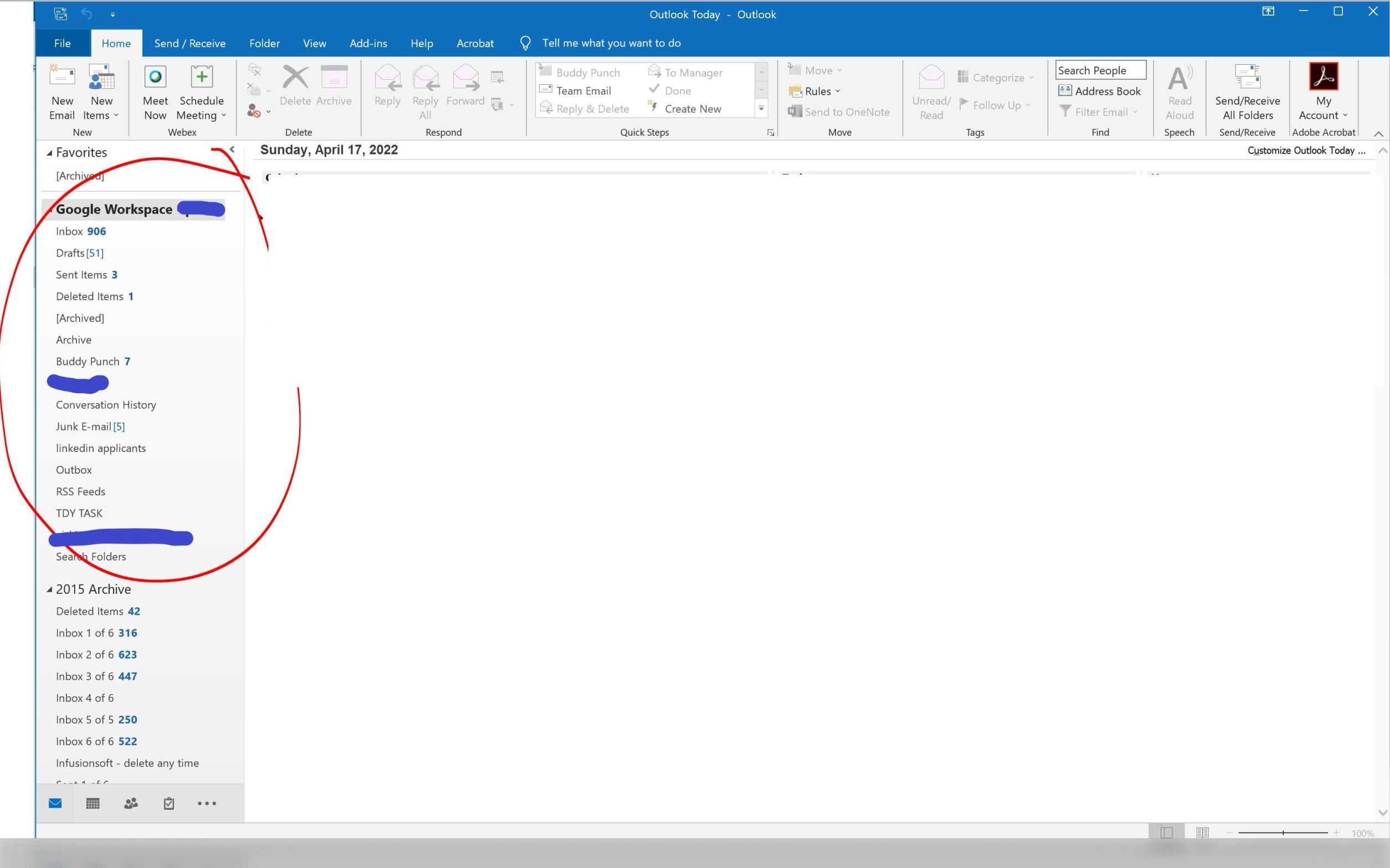Switch to the Send / Receive ribbon tab

coord(189,43)
